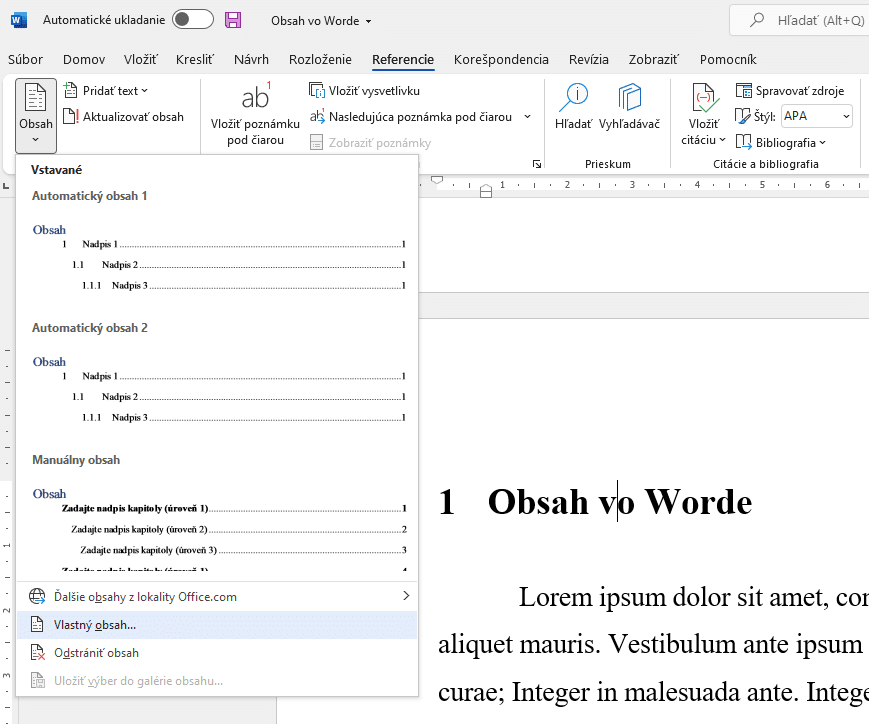Viewport: 869px width, 724px height.
Task: Open the Návrh tab
Action: click(251, 59)
